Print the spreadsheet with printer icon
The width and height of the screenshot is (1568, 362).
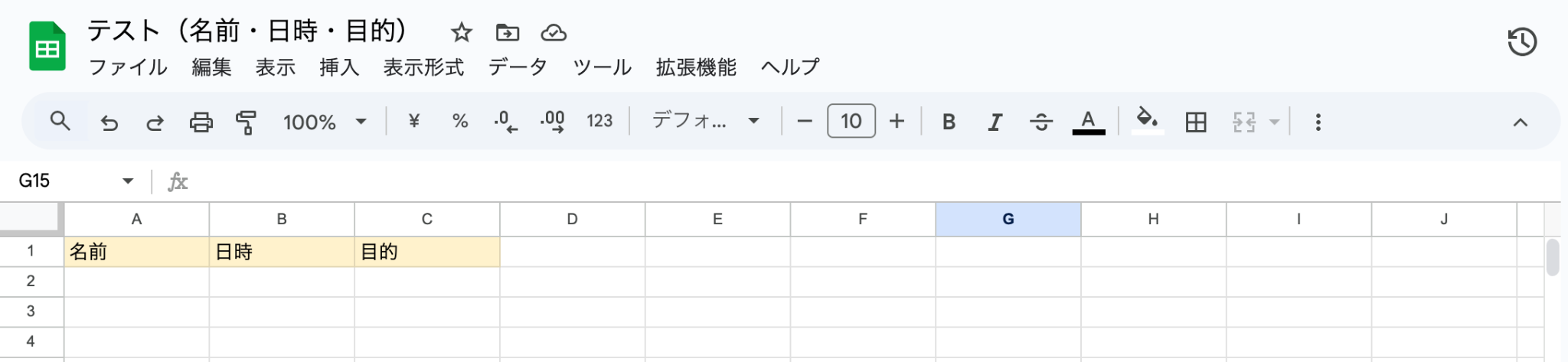pyautogui.click(x=201, y=122)
